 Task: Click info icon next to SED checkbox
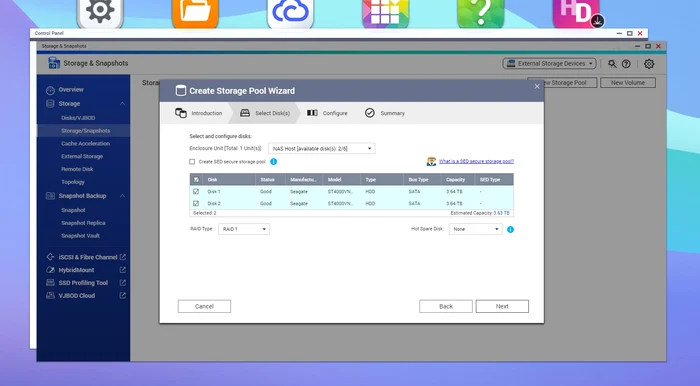(274, 162)
